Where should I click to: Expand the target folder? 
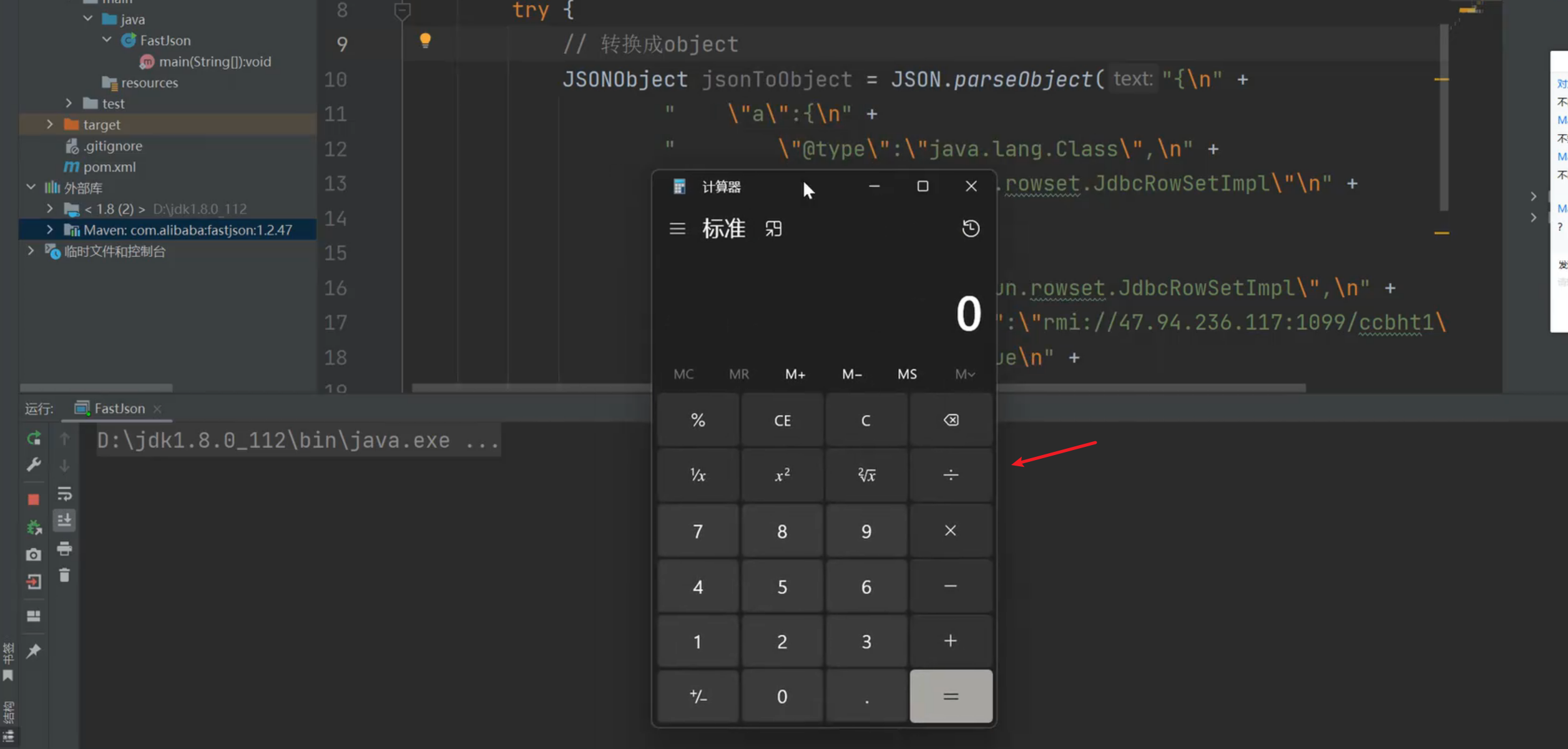tap(50, 124)
